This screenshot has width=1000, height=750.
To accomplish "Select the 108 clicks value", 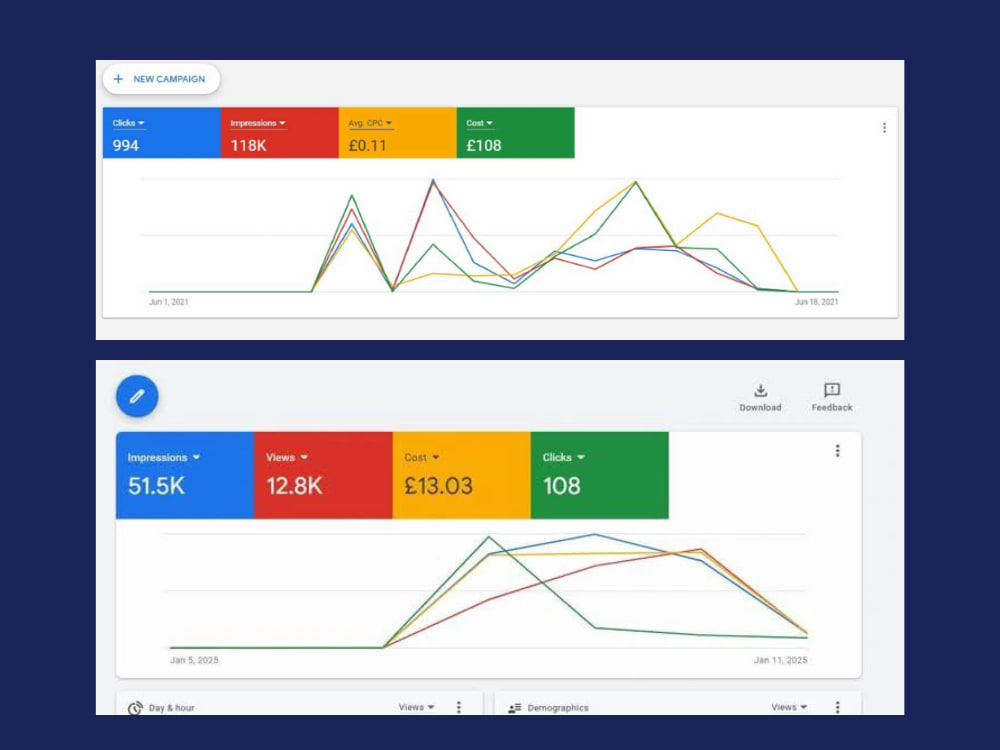I will [562, 486].
